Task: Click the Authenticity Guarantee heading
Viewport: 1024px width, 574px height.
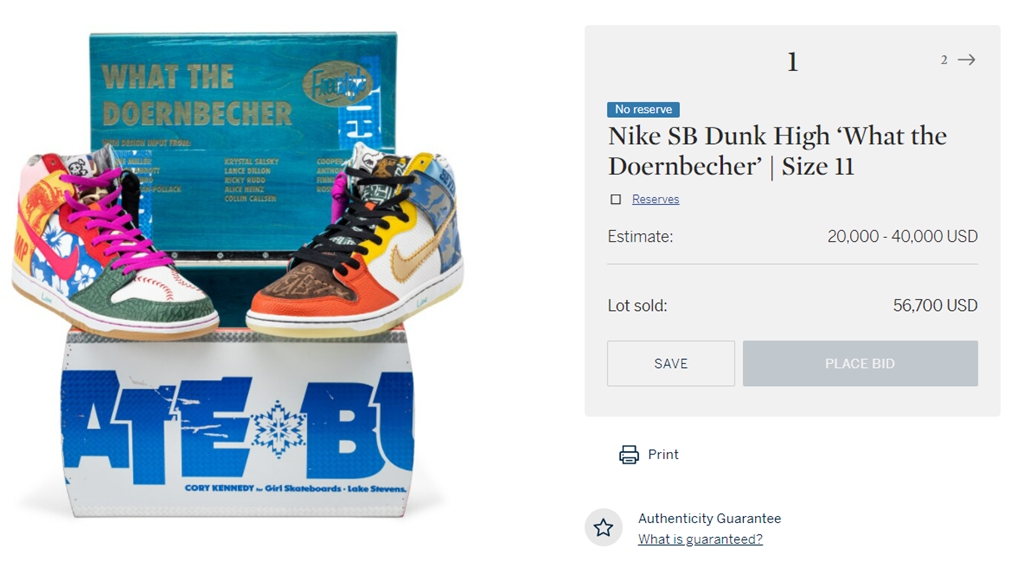Action: (x=709, y=518)
